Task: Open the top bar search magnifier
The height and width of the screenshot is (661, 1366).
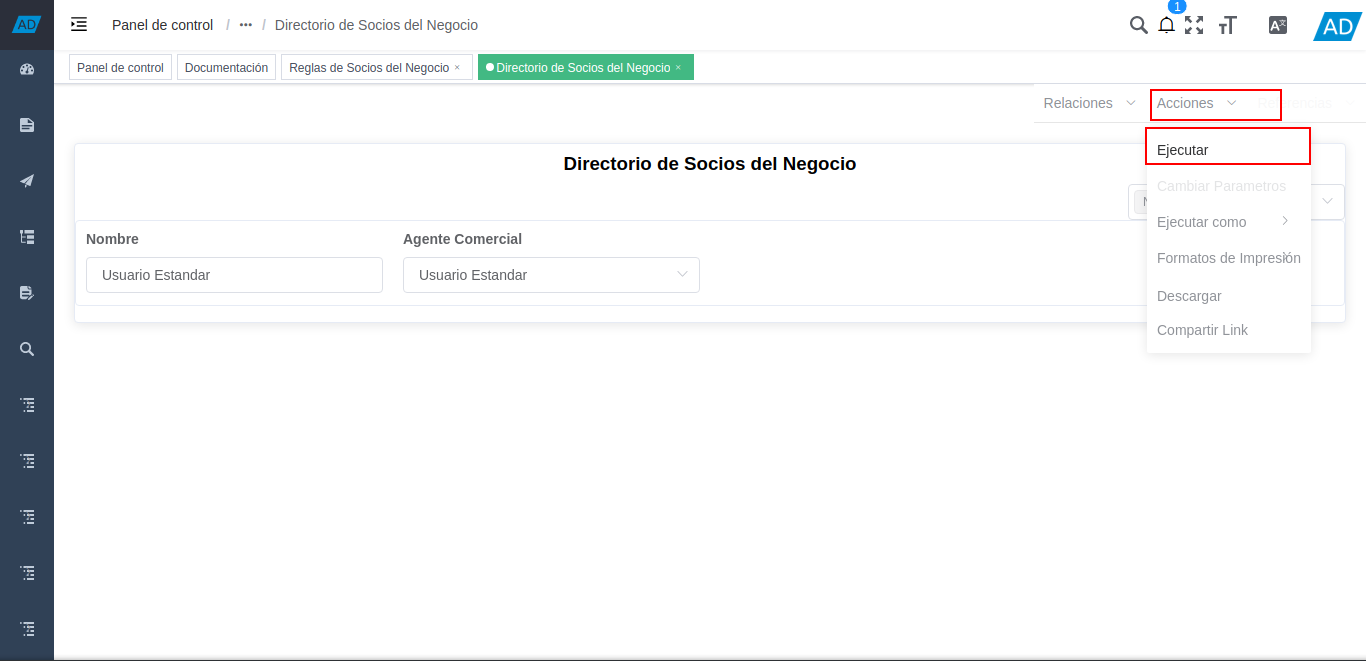Action: (x=1138, y=25)
